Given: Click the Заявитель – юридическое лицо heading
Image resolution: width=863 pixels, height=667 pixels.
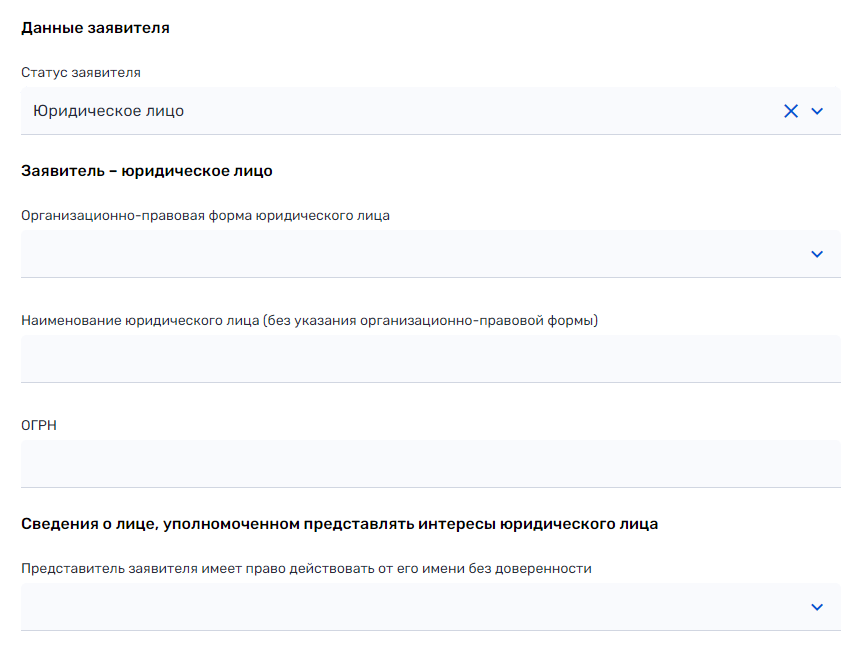Looking at the screenshot, I should [x=147, y=171].
